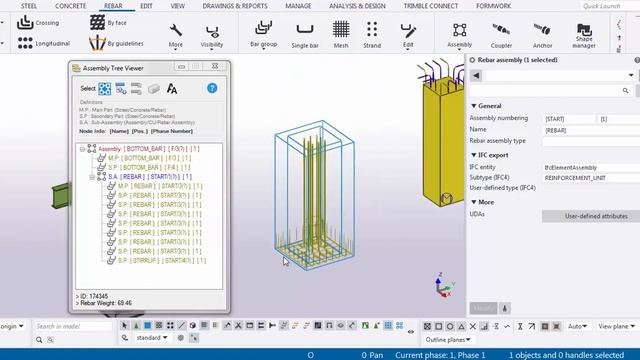Click the second Select-row icon in Tree Viewer

121,89
